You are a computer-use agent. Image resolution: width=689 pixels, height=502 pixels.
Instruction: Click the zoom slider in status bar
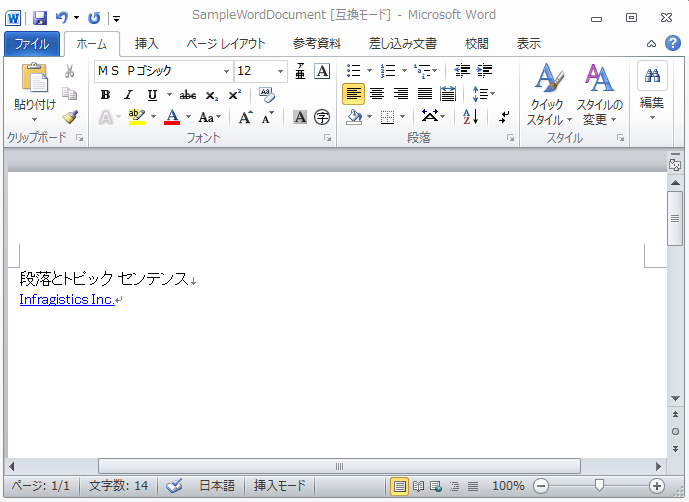pos(599,486)
